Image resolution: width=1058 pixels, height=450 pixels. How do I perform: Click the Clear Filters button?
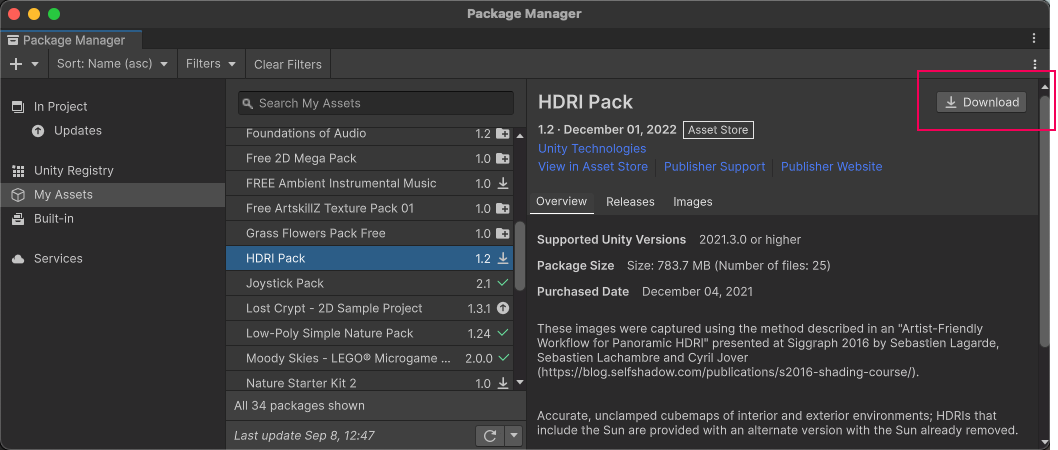(x=288, y=64)
